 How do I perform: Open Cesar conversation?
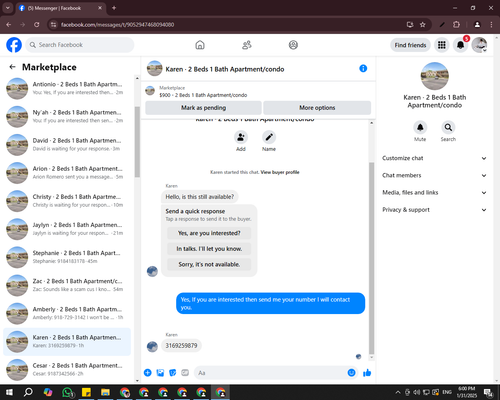[67, 370]
